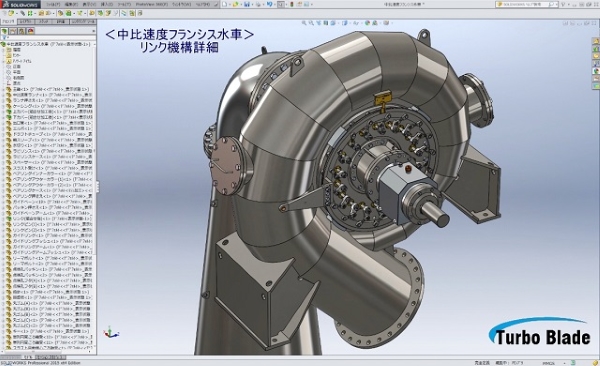Click the Print icon in the top toolbar
Viewport: 600px width, 366px height.
click(259, 4)
